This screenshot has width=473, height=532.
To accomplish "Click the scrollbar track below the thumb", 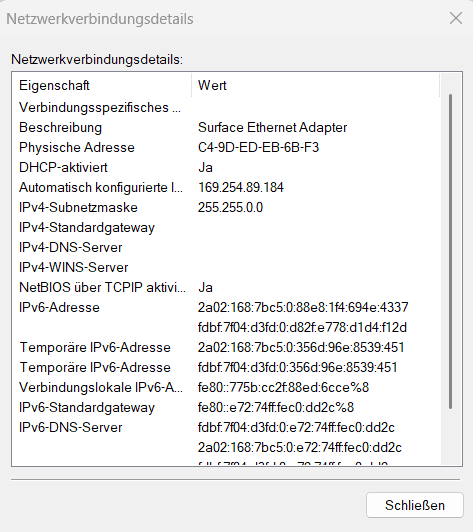I will 451,438.
